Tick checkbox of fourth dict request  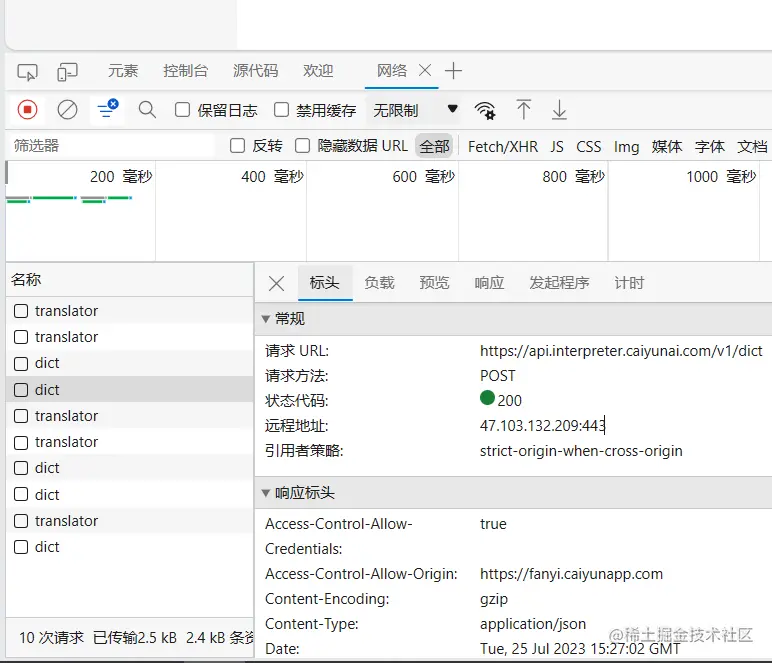(21, 494)
